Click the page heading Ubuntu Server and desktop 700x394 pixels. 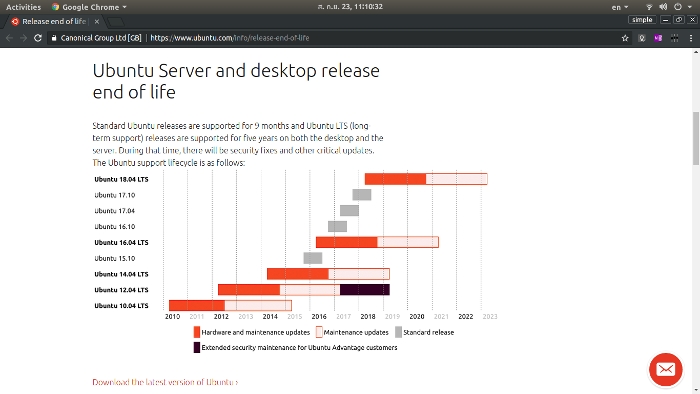coord(236,81)
